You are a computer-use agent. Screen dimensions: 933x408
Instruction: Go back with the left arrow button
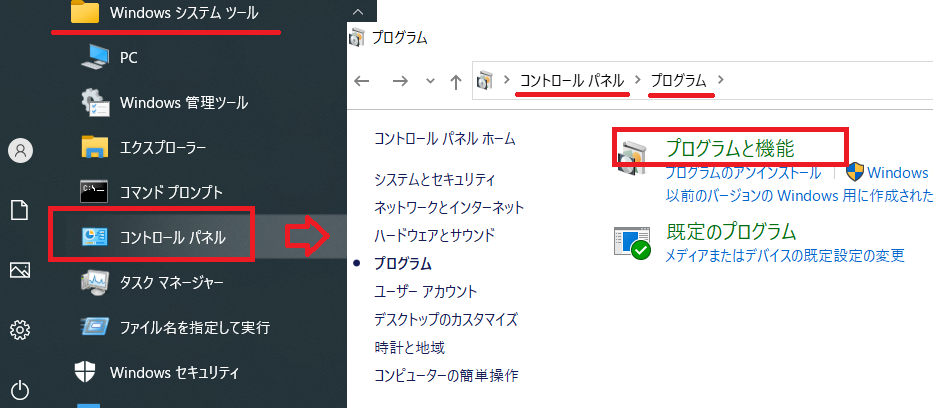tap(362, 81)
